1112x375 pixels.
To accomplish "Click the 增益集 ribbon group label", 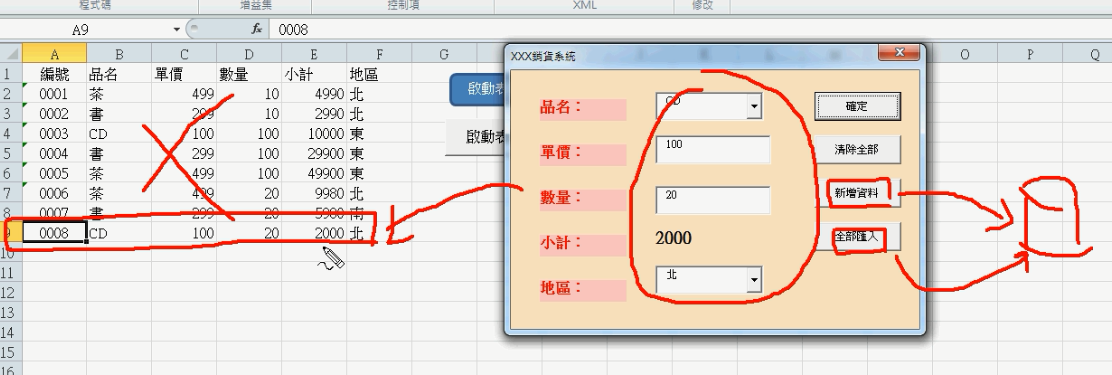I will pos(255,5).
